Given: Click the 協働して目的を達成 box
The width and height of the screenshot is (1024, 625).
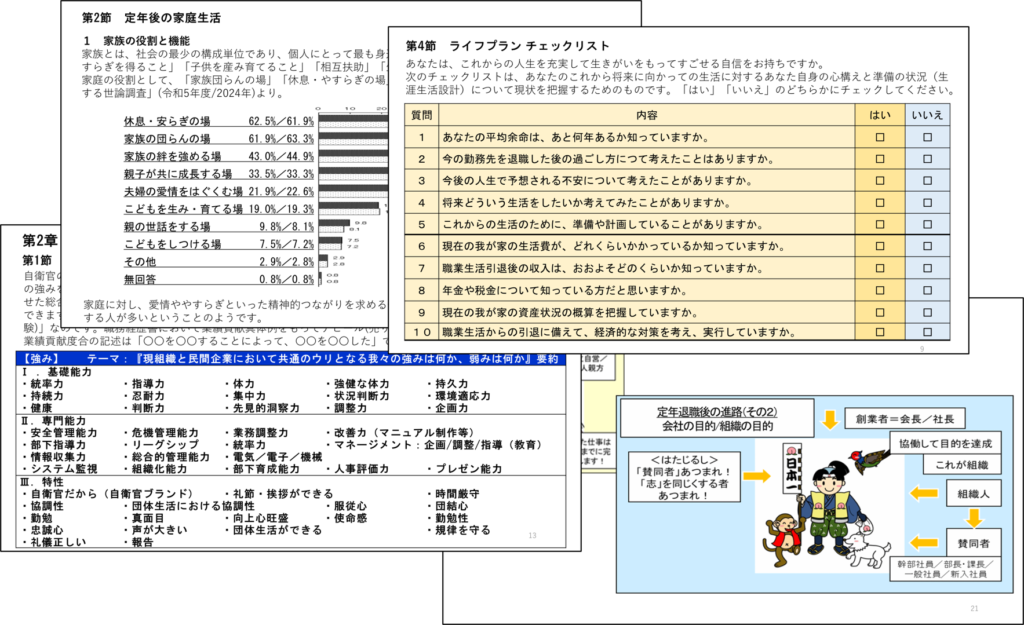Looking at the screenshot, I should tap(945, 443).
